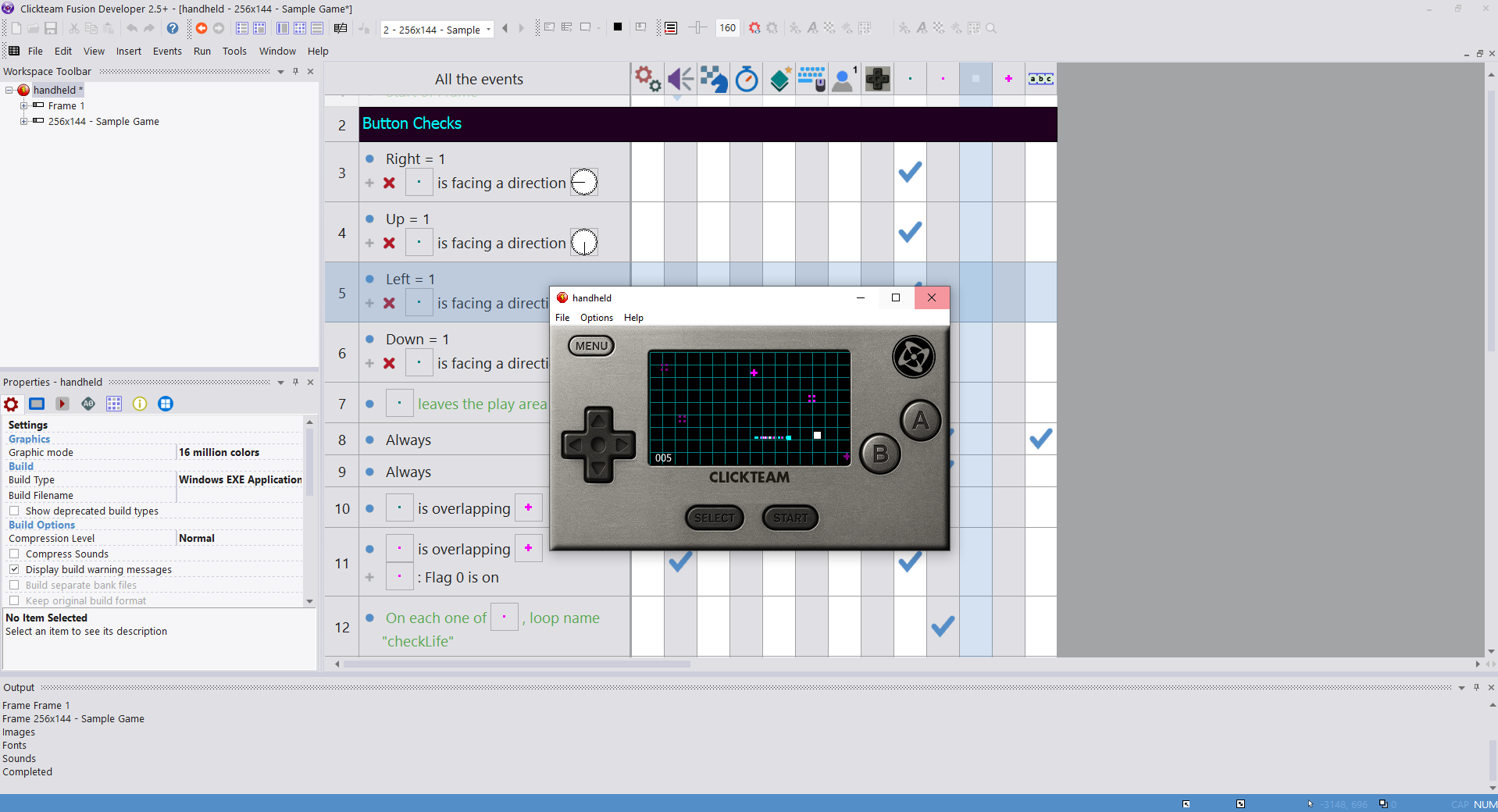Uncheck Display build warning messages
1498x812 pixels.
click(x=14, y=569)
